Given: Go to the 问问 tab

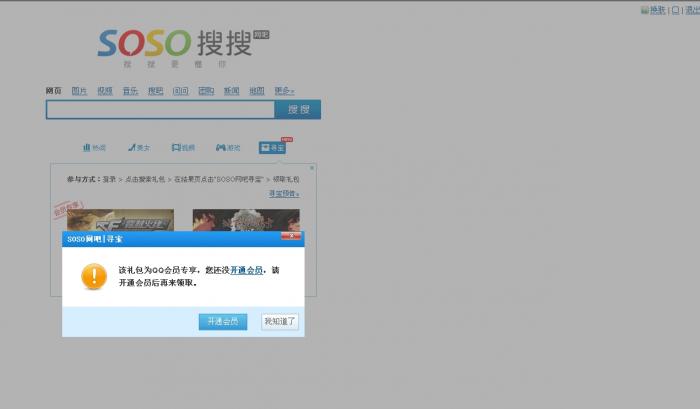Looking at the screenshot, I should click(180, 91).
